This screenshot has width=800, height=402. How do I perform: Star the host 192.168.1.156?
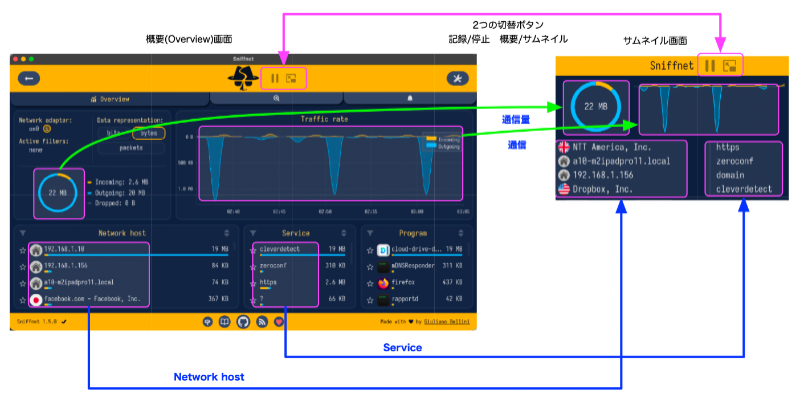click(22, 267)
